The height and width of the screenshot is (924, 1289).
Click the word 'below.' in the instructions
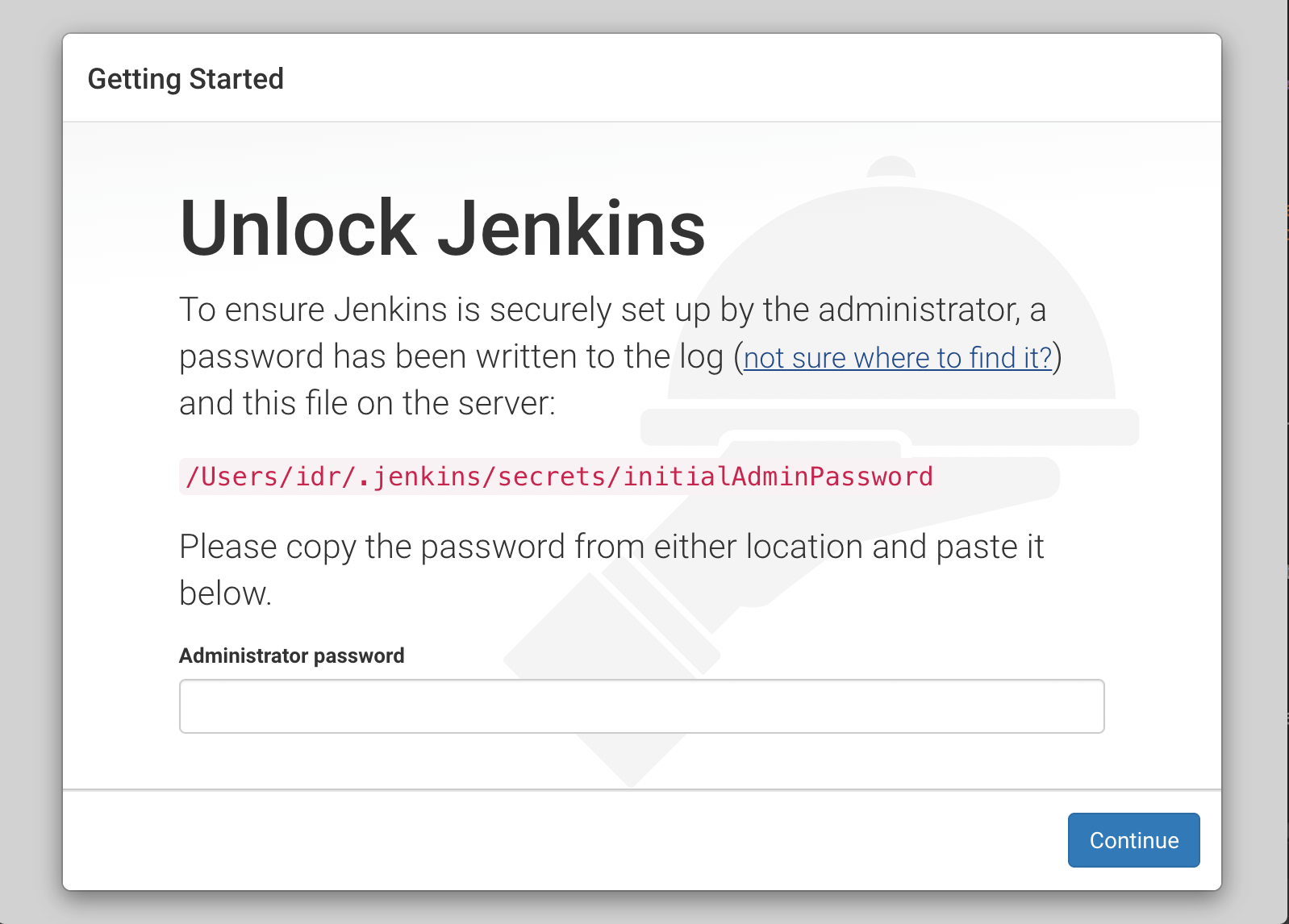(x=225, y=593)
